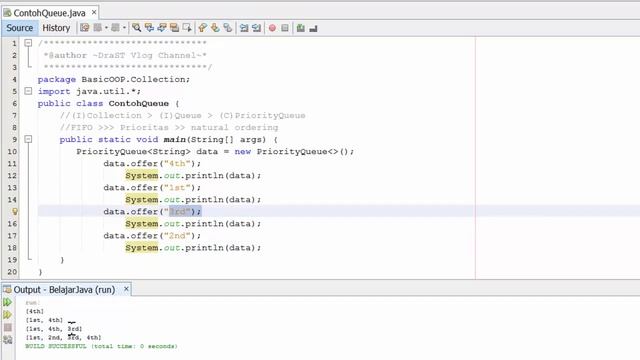Click the [1st, 2nd, 3rd, 4th] output line
Image resolution: width=640 pixels, height=360 pixels.
(x=63, y=338)
